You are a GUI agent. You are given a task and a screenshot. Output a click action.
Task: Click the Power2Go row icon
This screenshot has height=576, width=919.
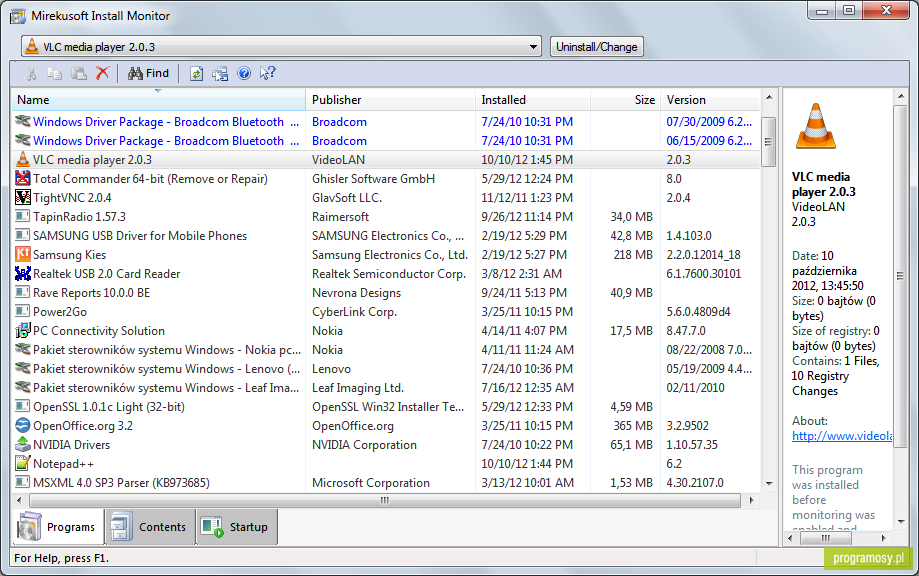[22, 311]
